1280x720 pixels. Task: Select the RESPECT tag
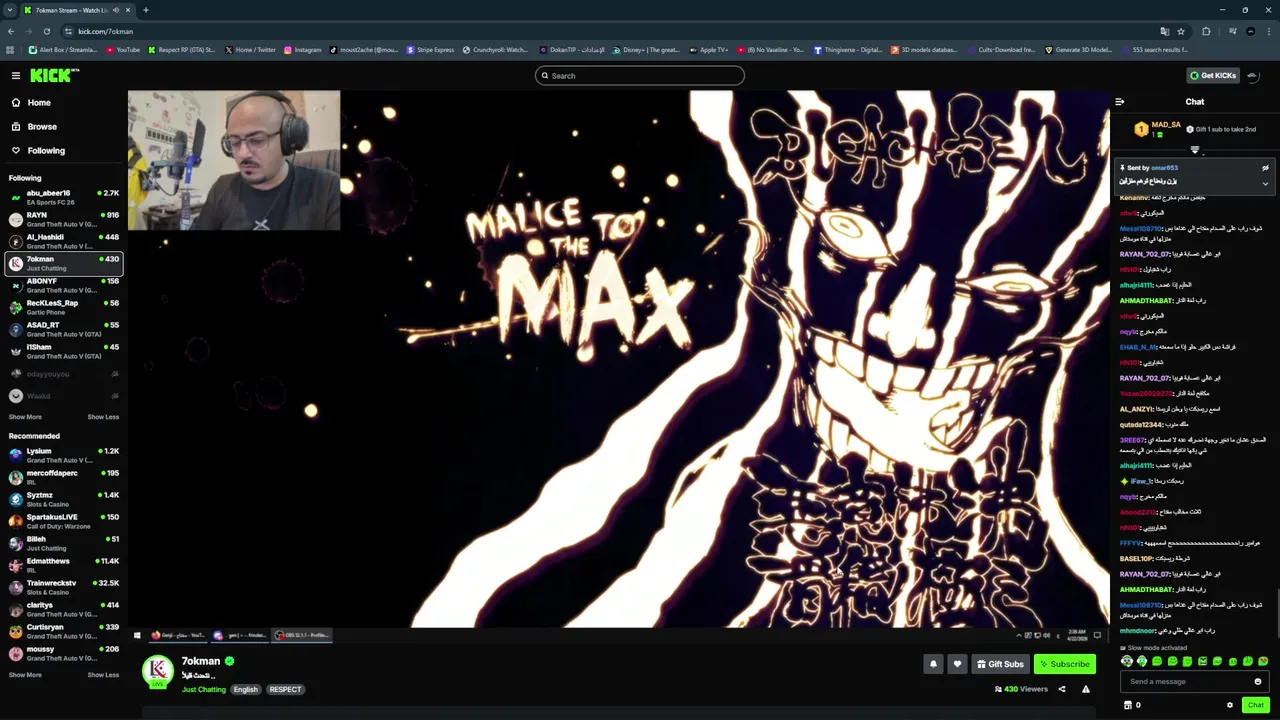pos(285,690)
